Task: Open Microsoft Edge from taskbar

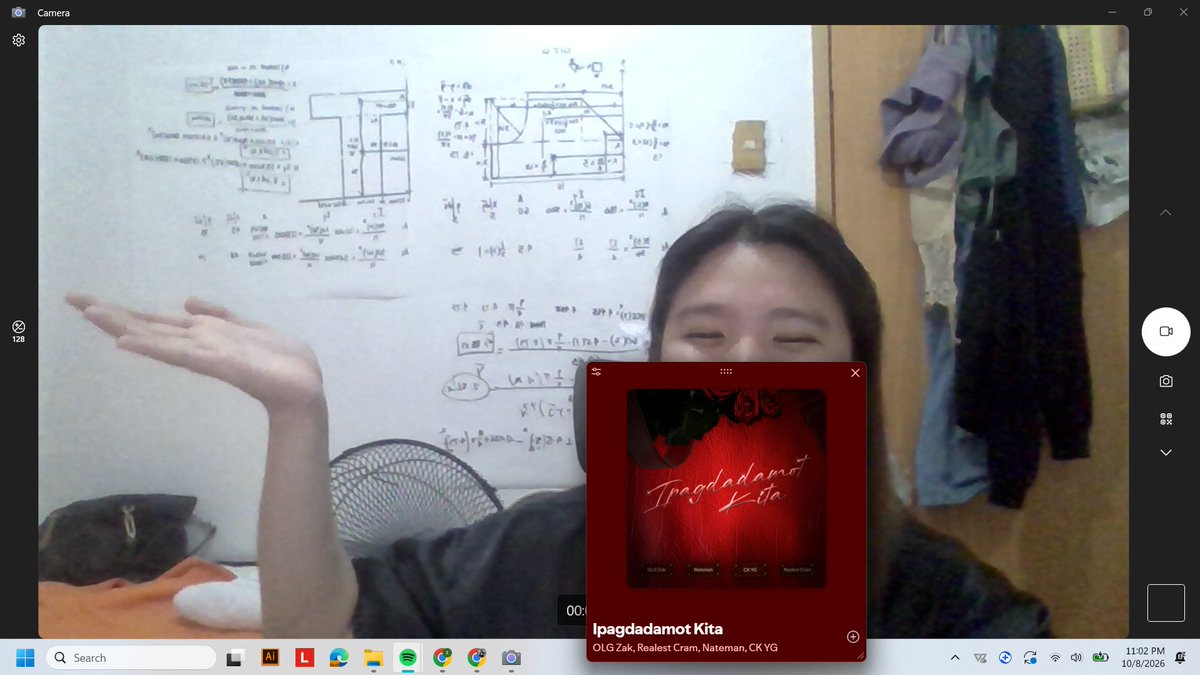Action: click(339, 658)
